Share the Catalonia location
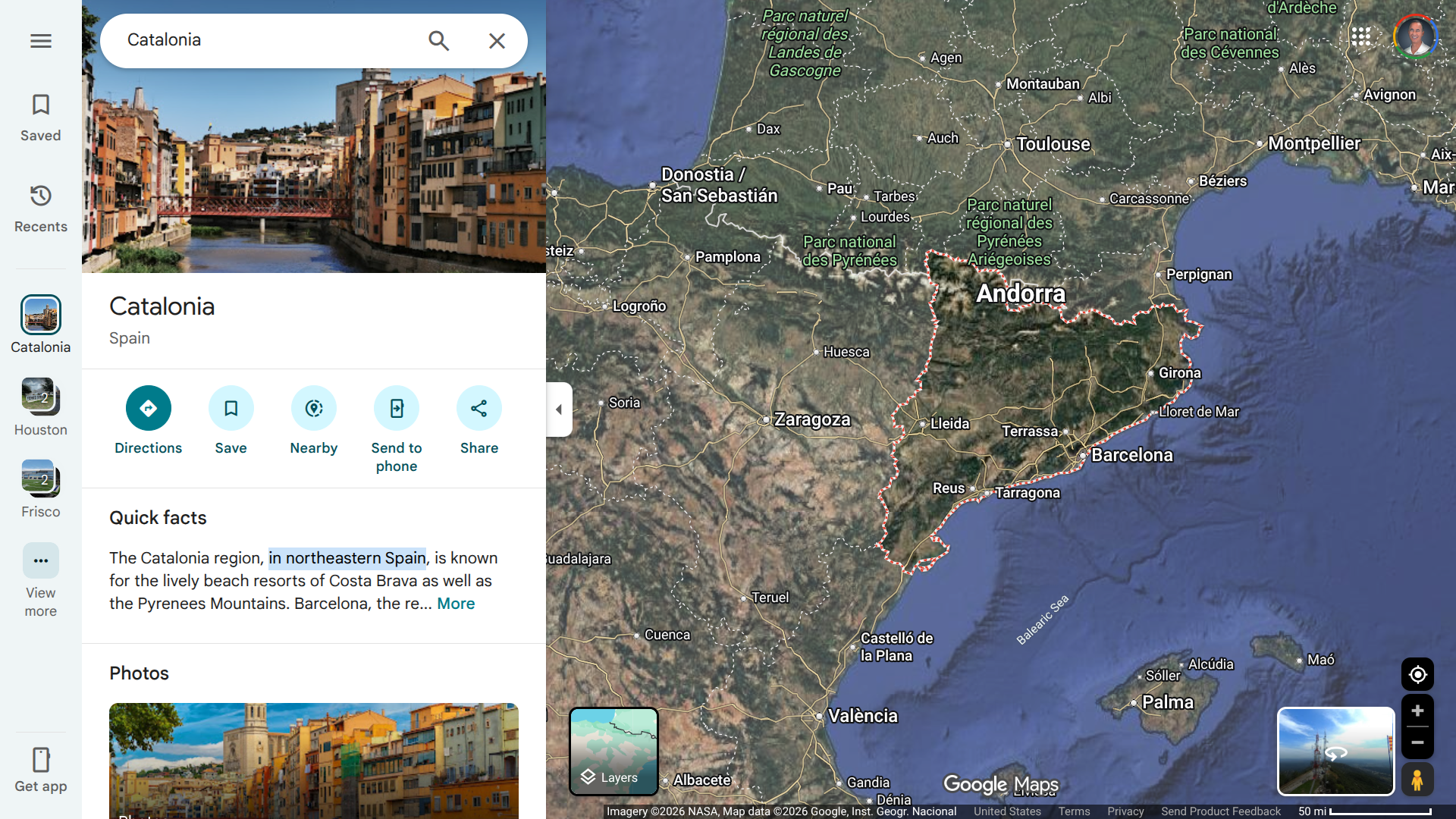This screenshot has width=1456, height=819. click(479, 409)
